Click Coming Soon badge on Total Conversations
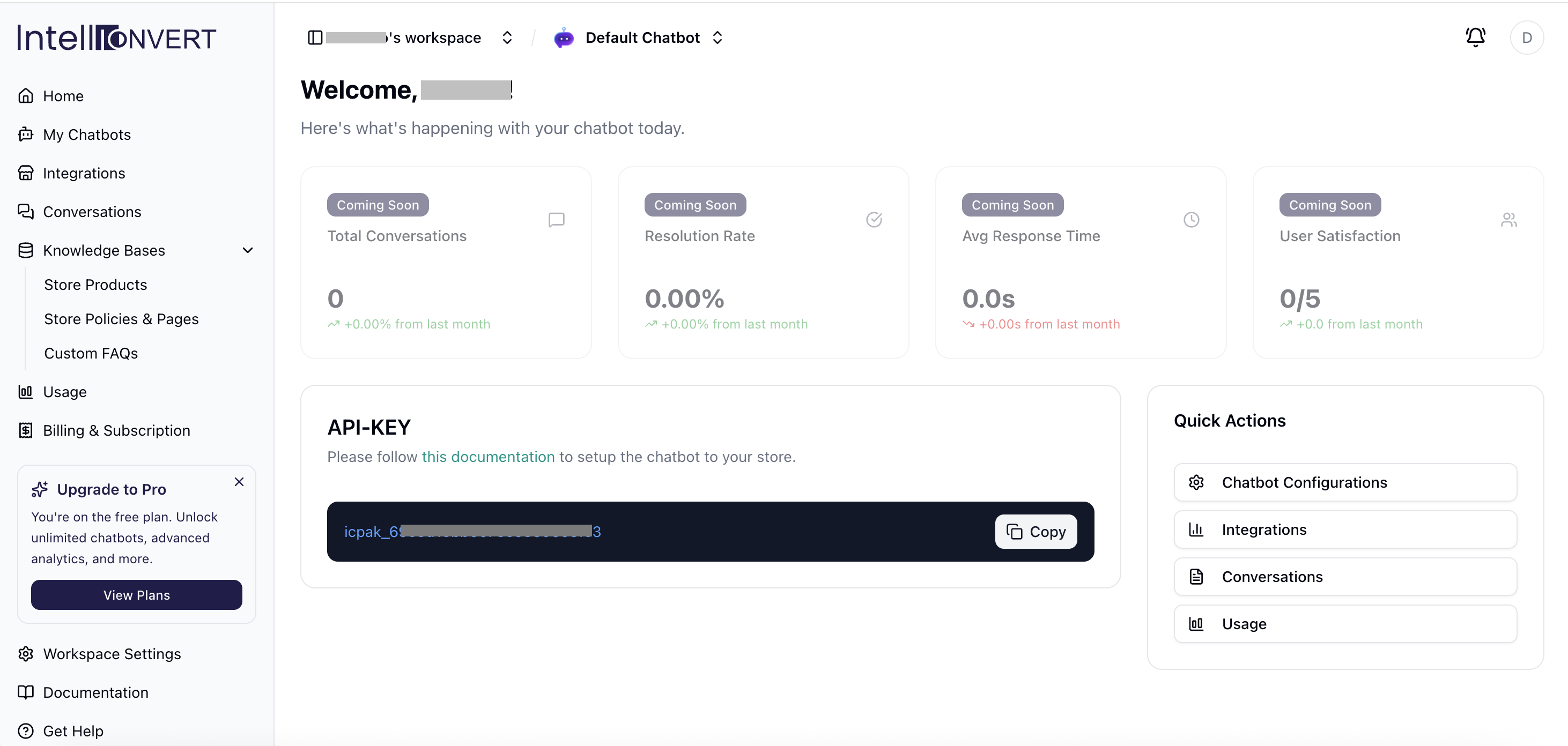 (x=378, y=204)
